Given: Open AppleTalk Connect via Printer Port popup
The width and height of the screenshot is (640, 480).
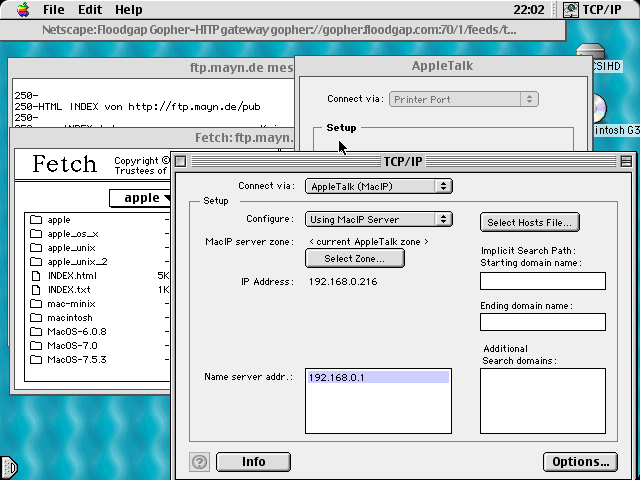Looking at the screenshot, I should point(464,99).
